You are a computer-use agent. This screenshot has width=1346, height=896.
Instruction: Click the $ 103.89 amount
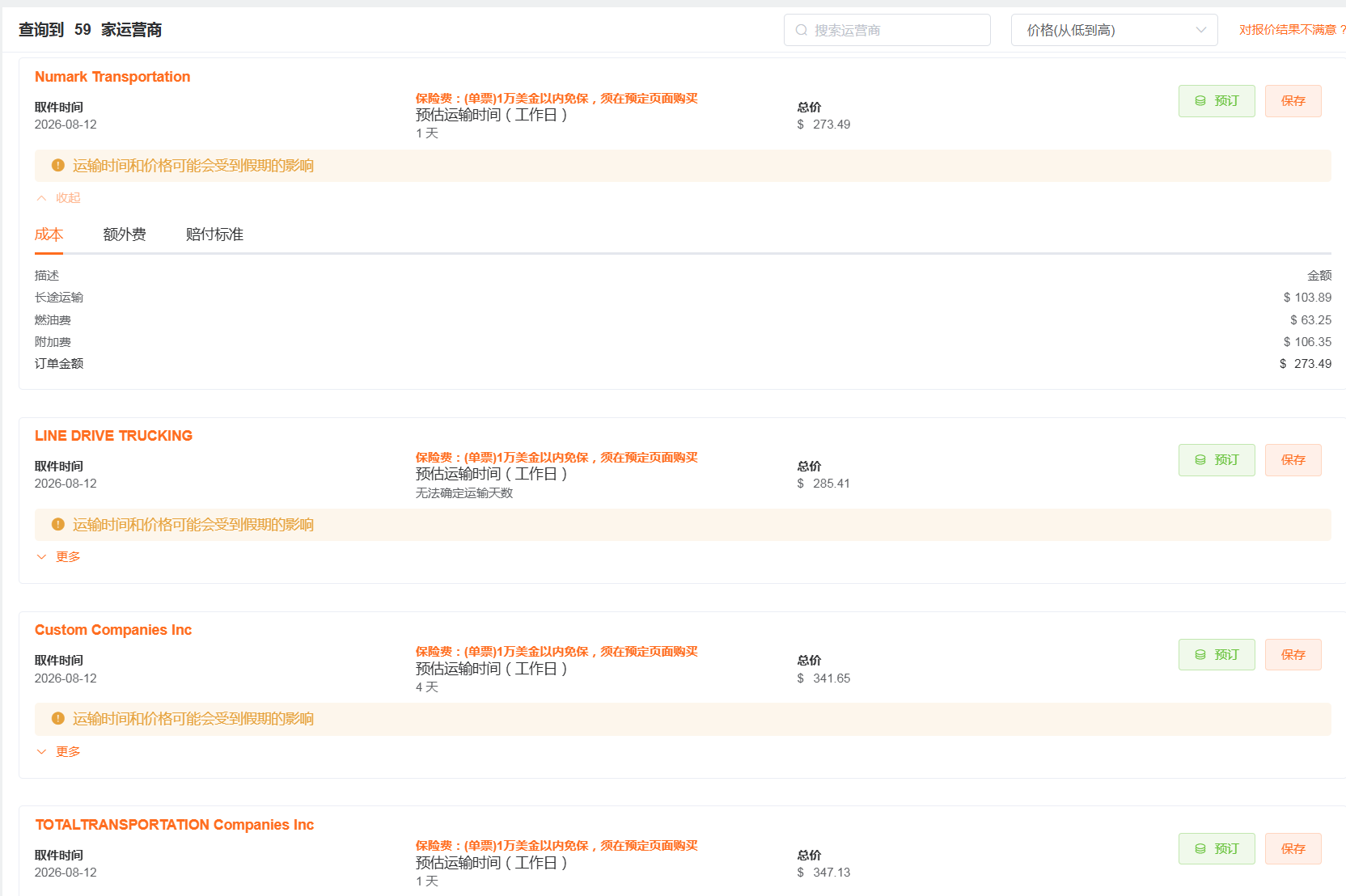click(1307, 298)
